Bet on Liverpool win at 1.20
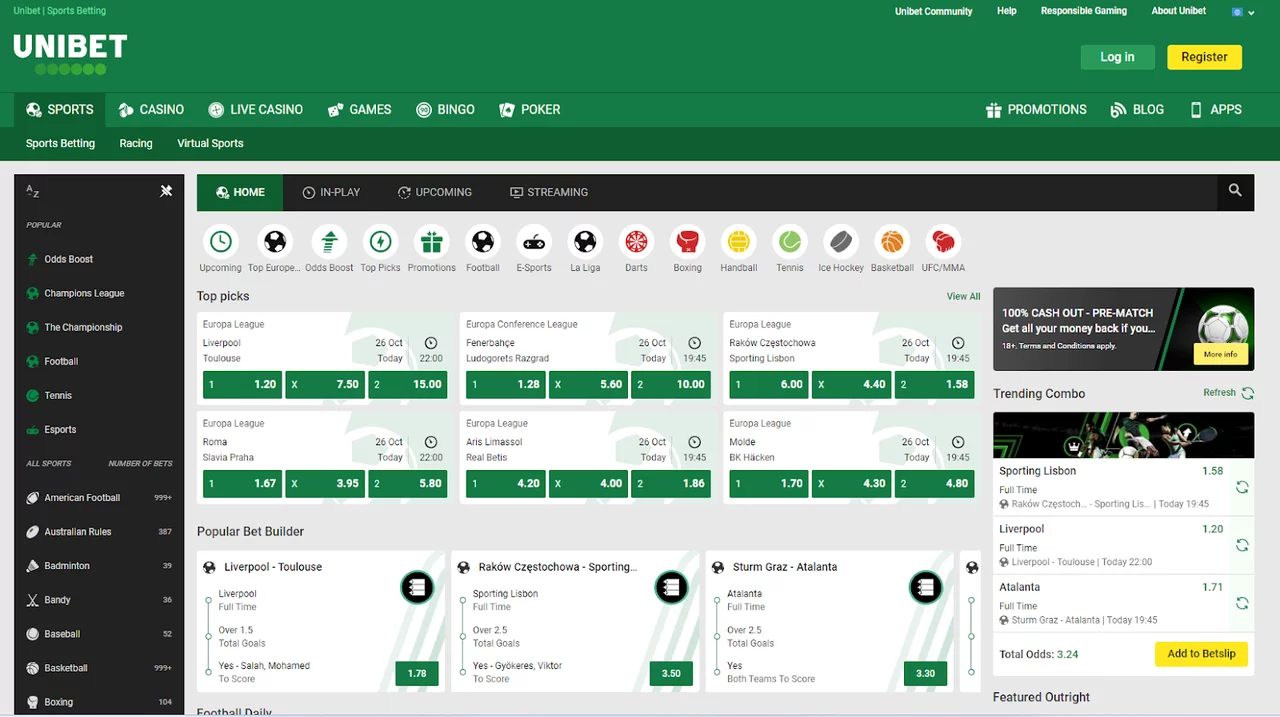1280x717 pixels. pos(242,384)
